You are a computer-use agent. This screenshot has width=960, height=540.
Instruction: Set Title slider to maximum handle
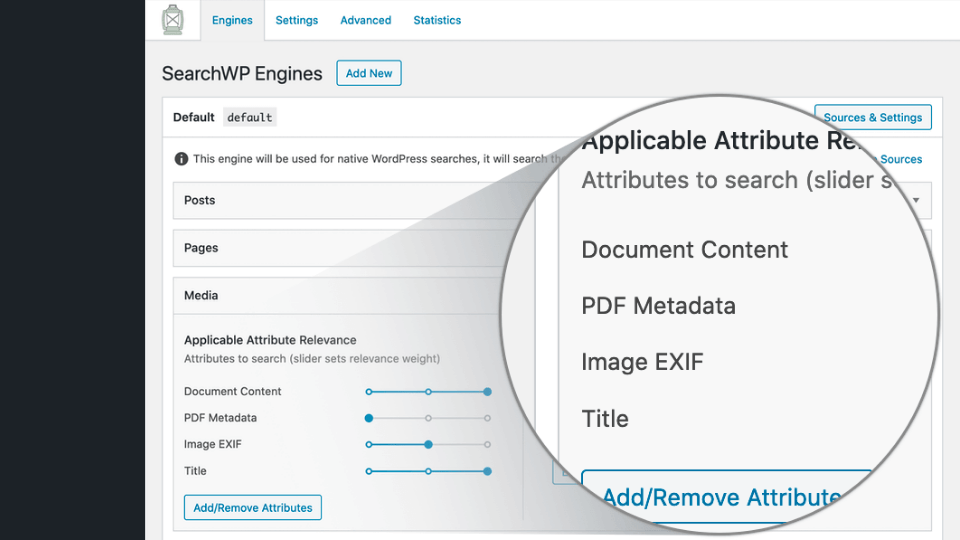point(487,471)
